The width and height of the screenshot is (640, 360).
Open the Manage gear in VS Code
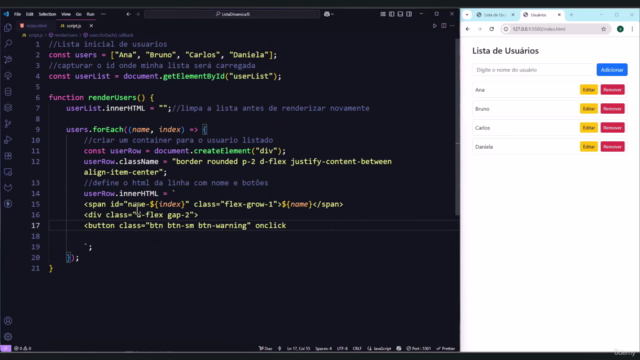[x=8, y=337]
